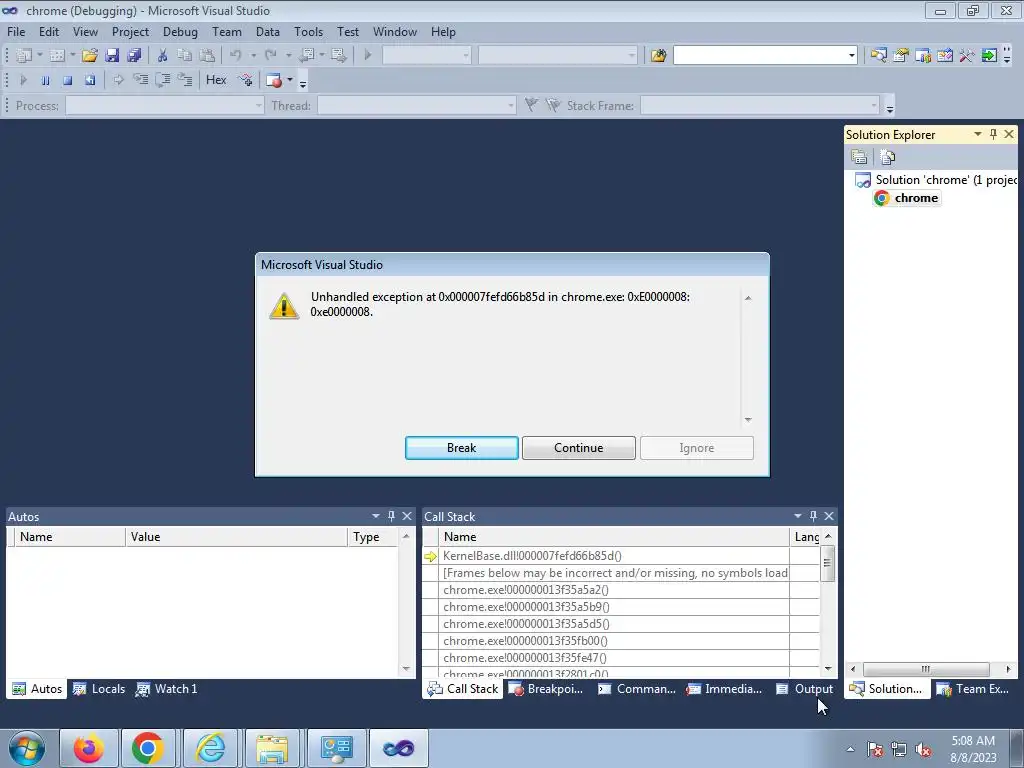Click the Find in Files binoculars icon
Image resolution: width=1024 pixels, height=768 pixels.
(x=658, y=56)
